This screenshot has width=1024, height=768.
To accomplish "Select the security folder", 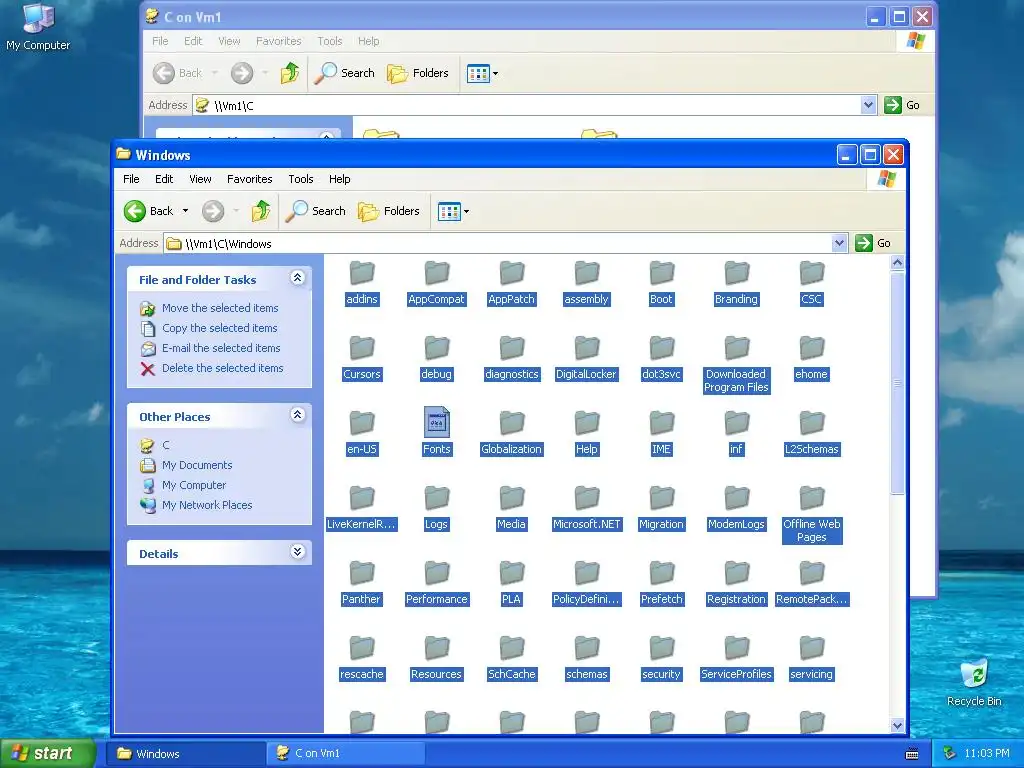I will click(662, 660).
